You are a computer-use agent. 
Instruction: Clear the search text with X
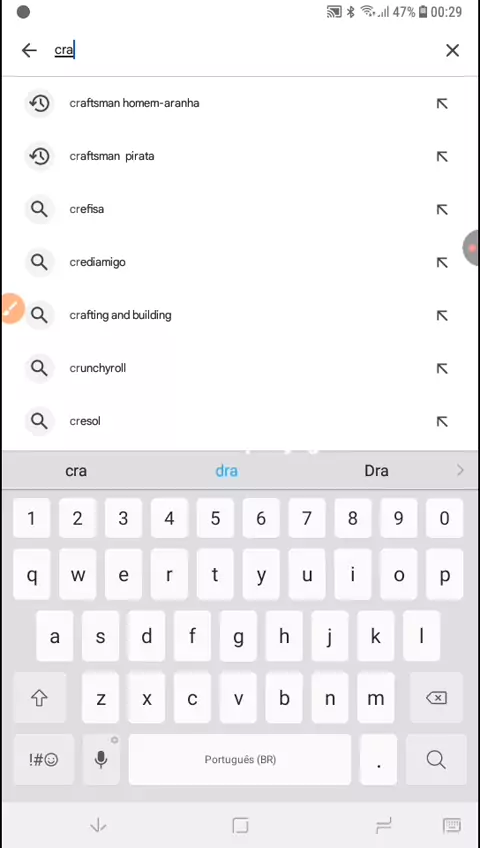click(x=452, y=50)
